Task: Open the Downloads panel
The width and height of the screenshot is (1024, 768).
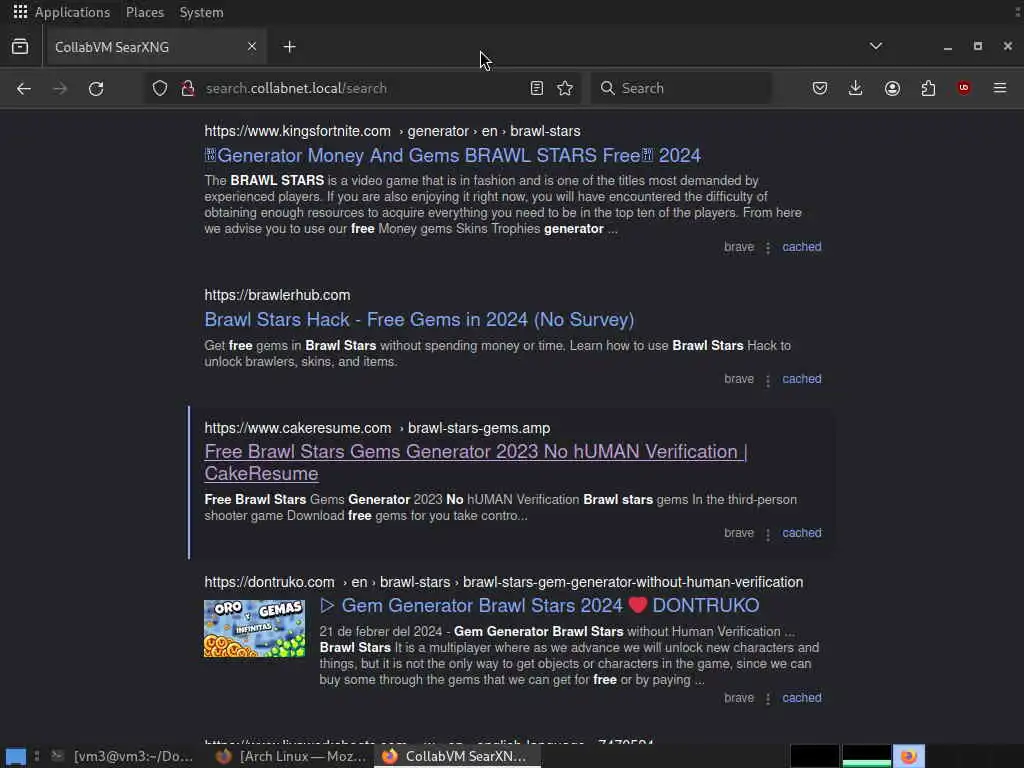Action: (856, 88)
